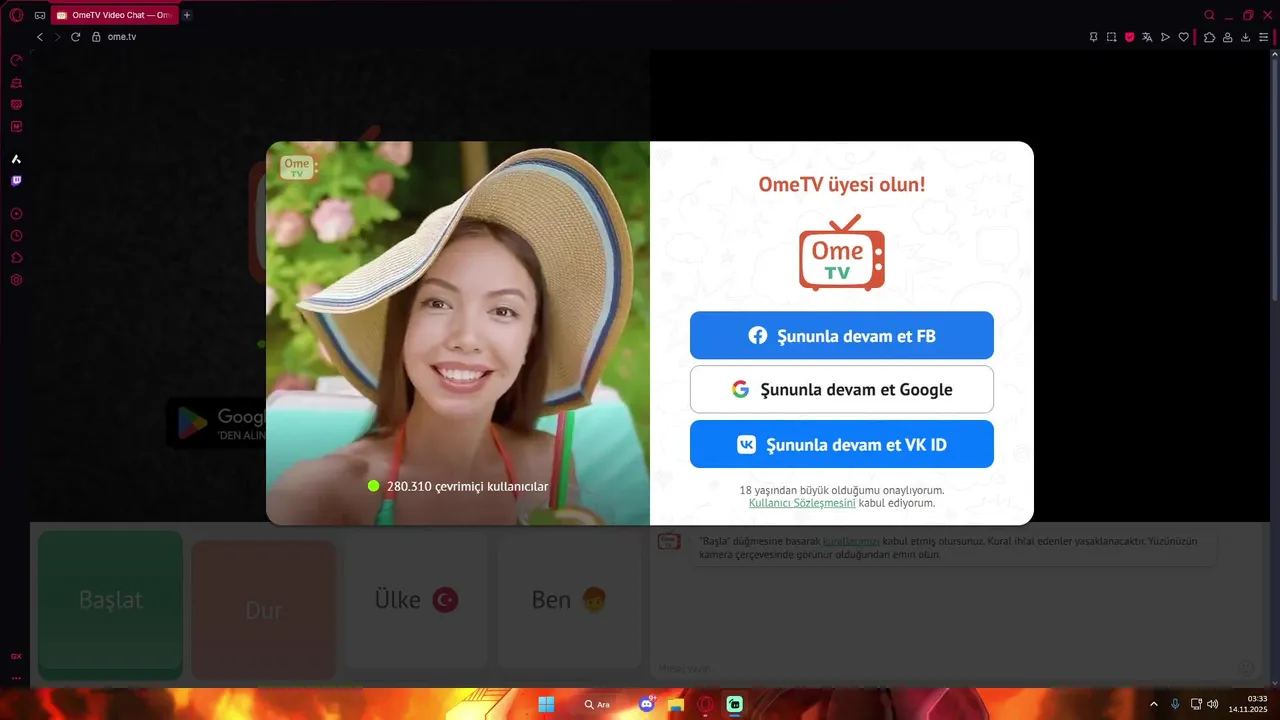Open the Ülke country selector
The width and height of the screenshot is (1280, 720).
416,599
